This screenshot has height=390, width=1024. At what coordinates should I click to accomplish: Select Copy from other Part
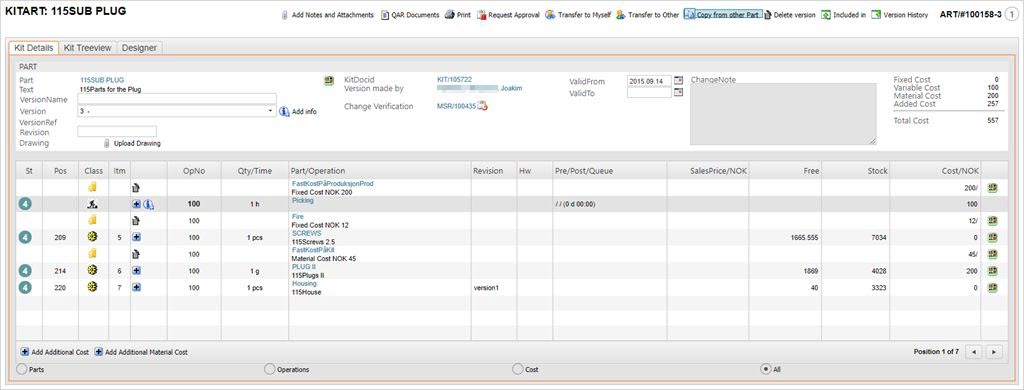pyautogui.click(x=722, y=15)
